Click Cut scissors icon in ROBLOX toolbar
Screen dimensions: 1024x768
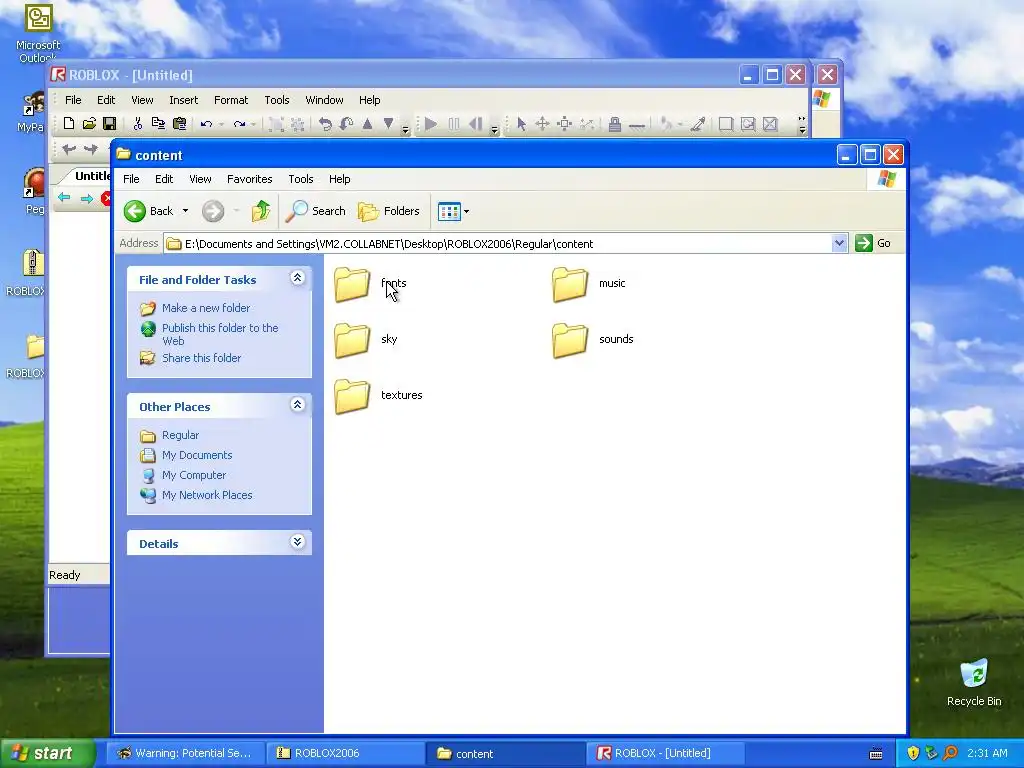[x=137, y=123]
